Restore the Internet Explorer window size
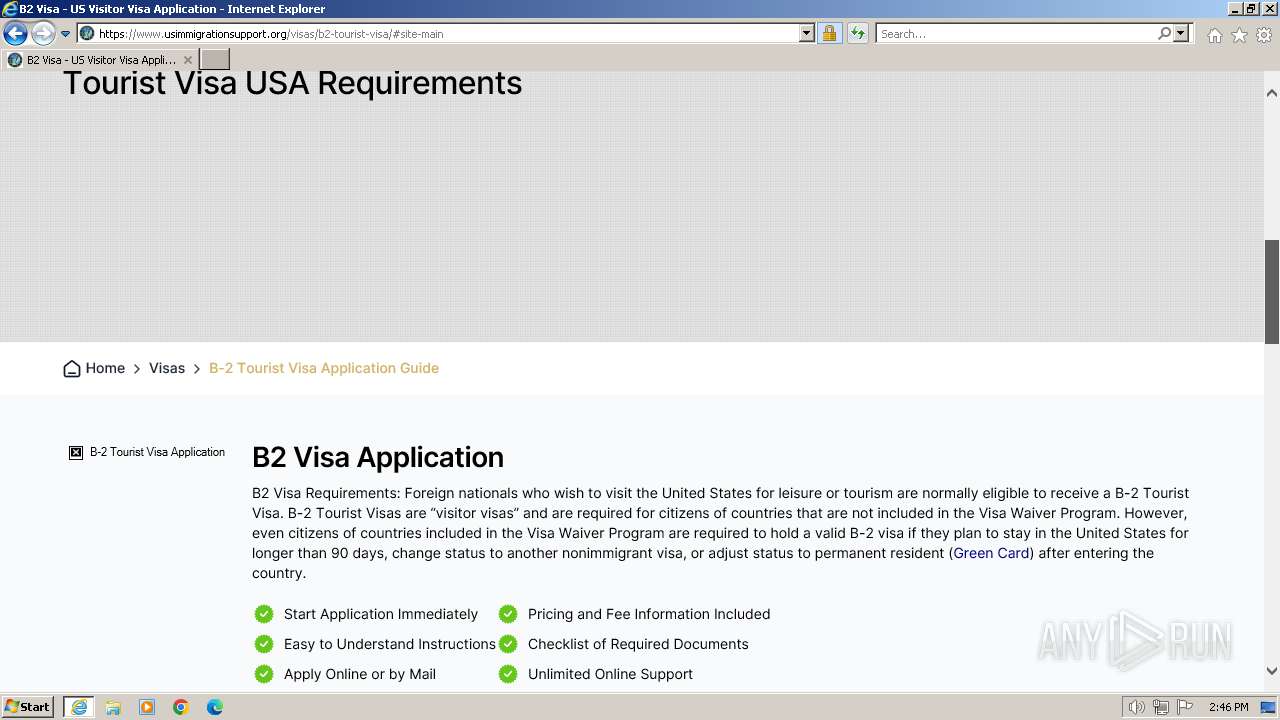1280x720 pixels. [x=1251, y=9]
